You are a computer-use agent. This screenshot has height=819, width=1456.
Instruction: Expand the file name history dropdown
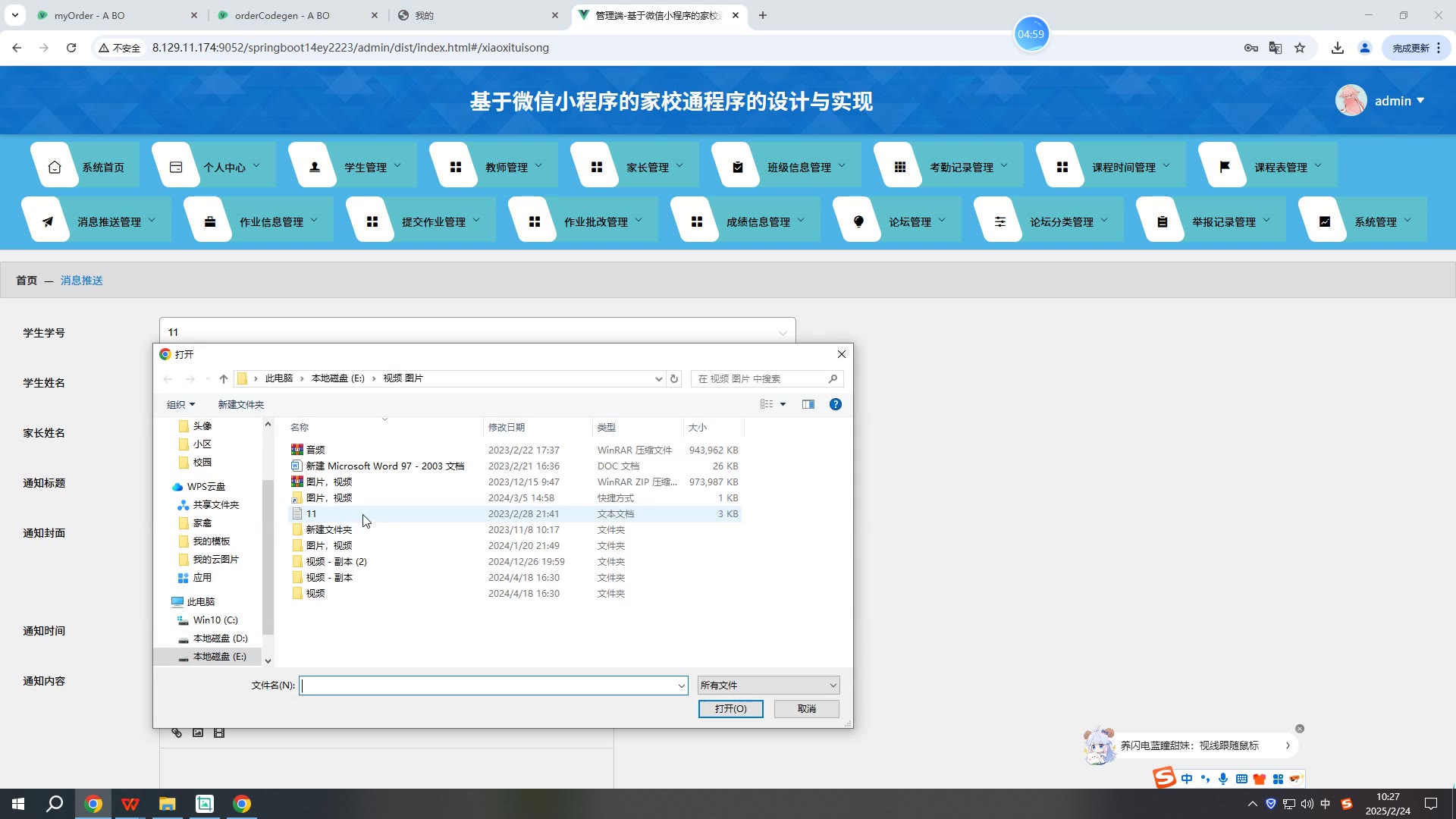pos(681,686)
